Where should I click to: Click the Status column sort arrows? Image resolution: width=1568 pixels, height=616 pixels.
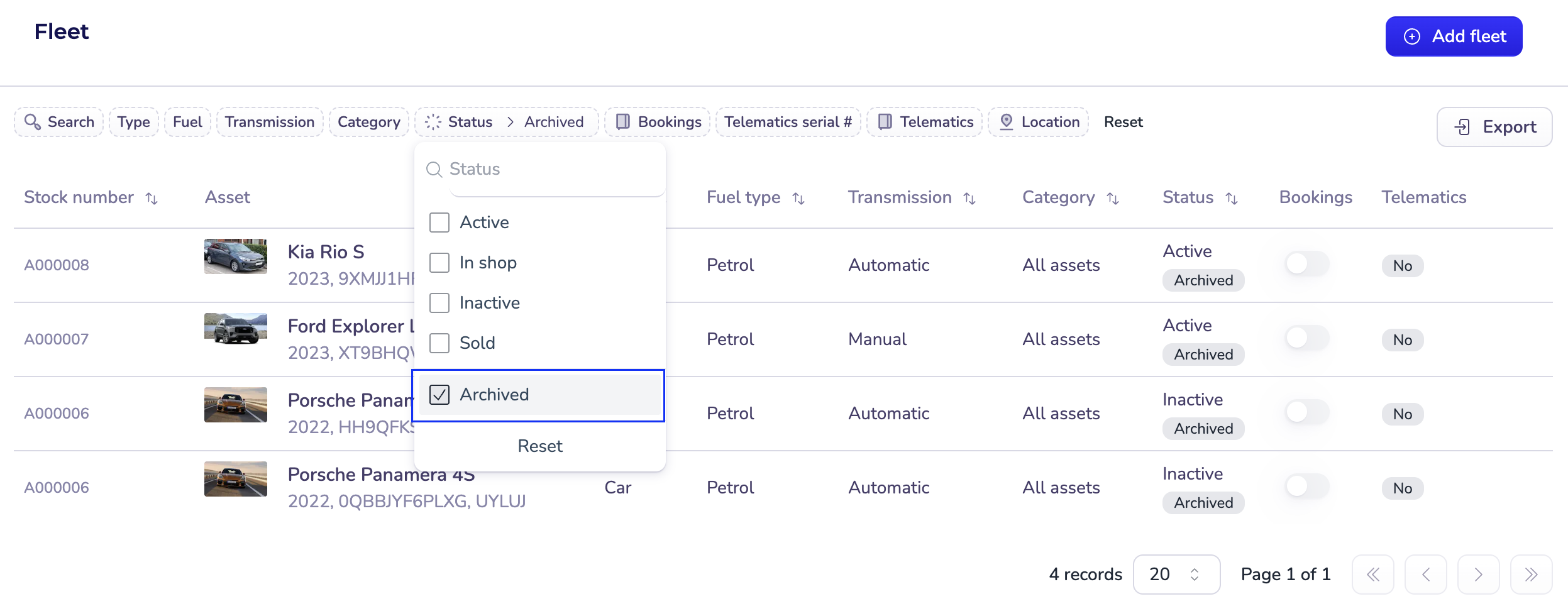coord(1232,199)
